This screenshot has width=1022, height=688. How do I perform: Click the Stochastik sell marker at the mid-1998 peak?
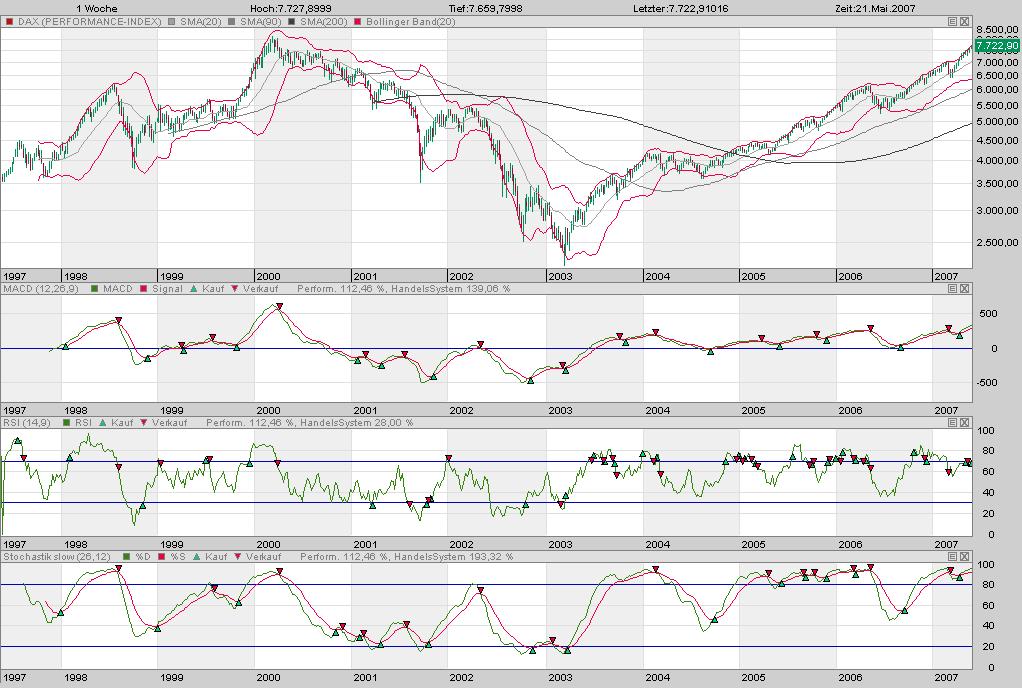coord(119,569)
